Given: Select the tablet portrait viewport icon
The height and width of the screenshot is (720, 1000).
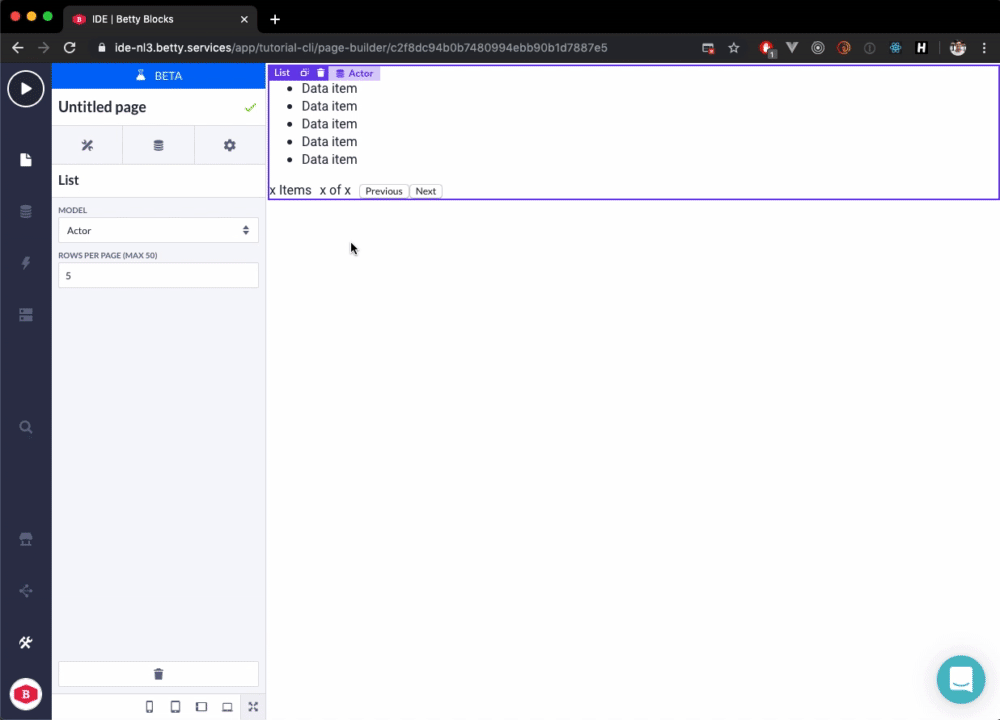Looking at the screenshot, I should click(x=175, y=707).
